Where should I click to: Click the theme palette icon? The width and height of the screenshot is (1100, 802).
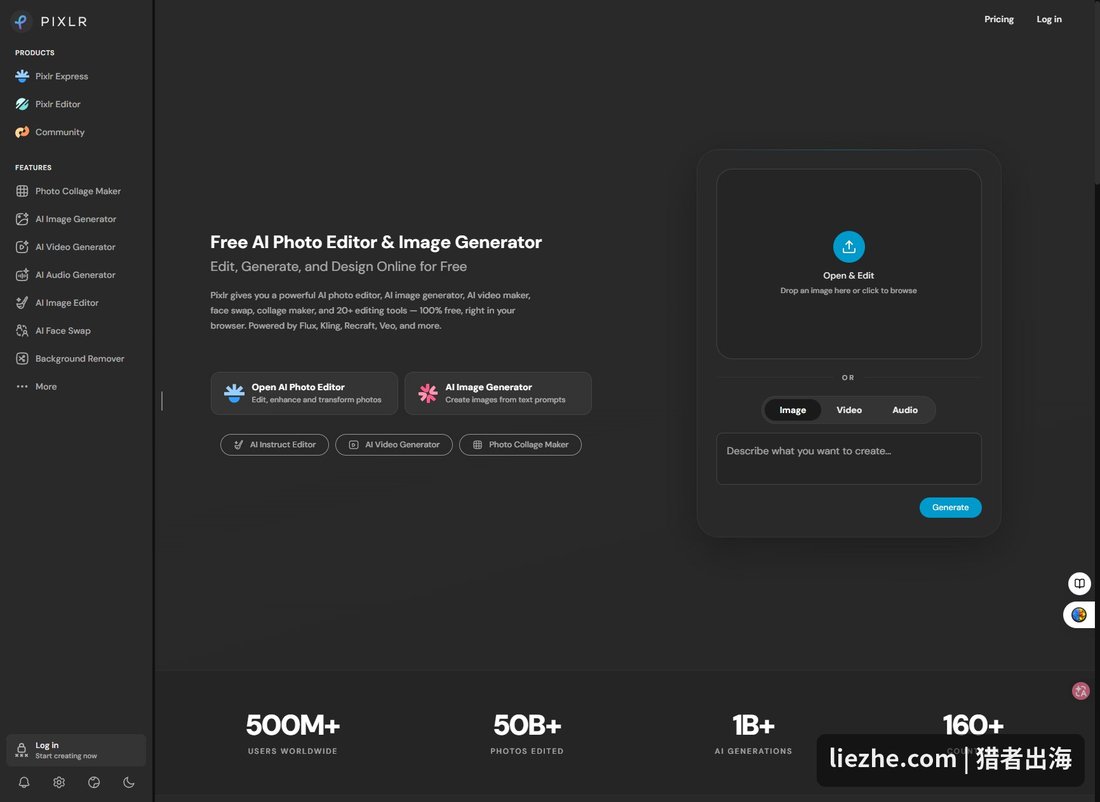click(94, 782)
